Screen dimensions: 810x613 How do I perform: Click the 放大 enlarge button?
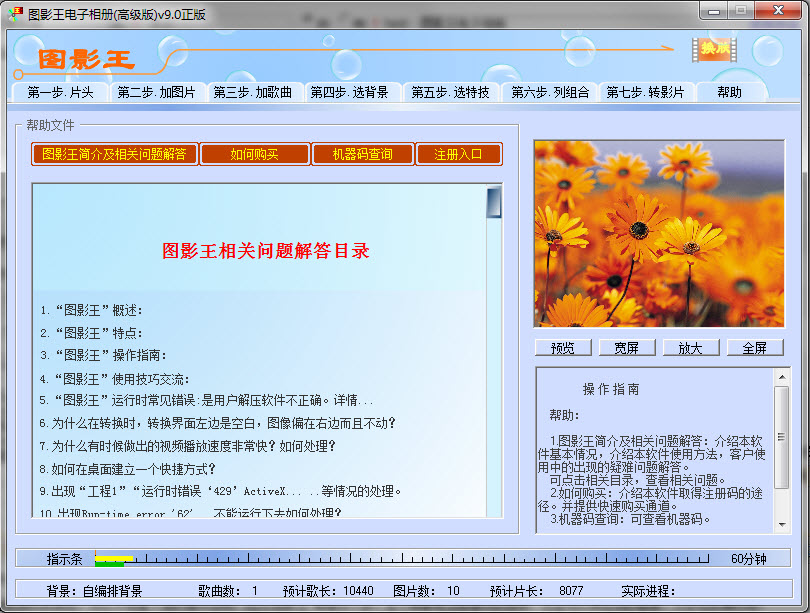[x=690, y=348]
